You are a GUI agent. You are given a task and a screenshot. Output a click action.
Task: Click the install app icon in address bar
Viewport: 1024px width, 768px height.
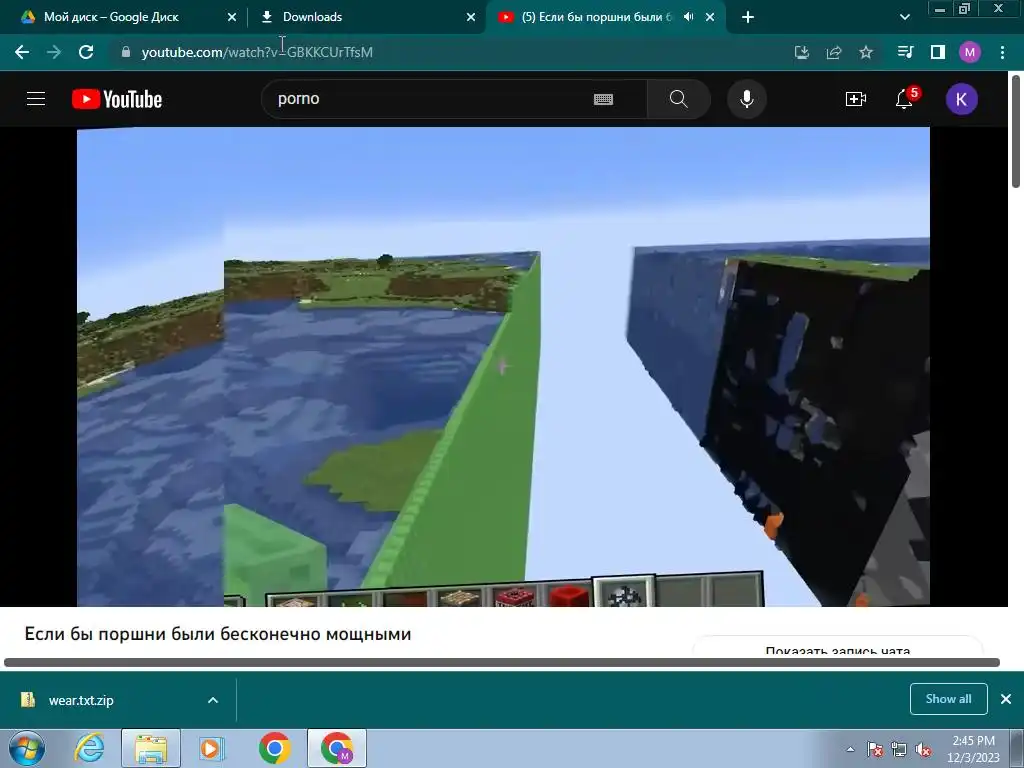tap(802, 52)
